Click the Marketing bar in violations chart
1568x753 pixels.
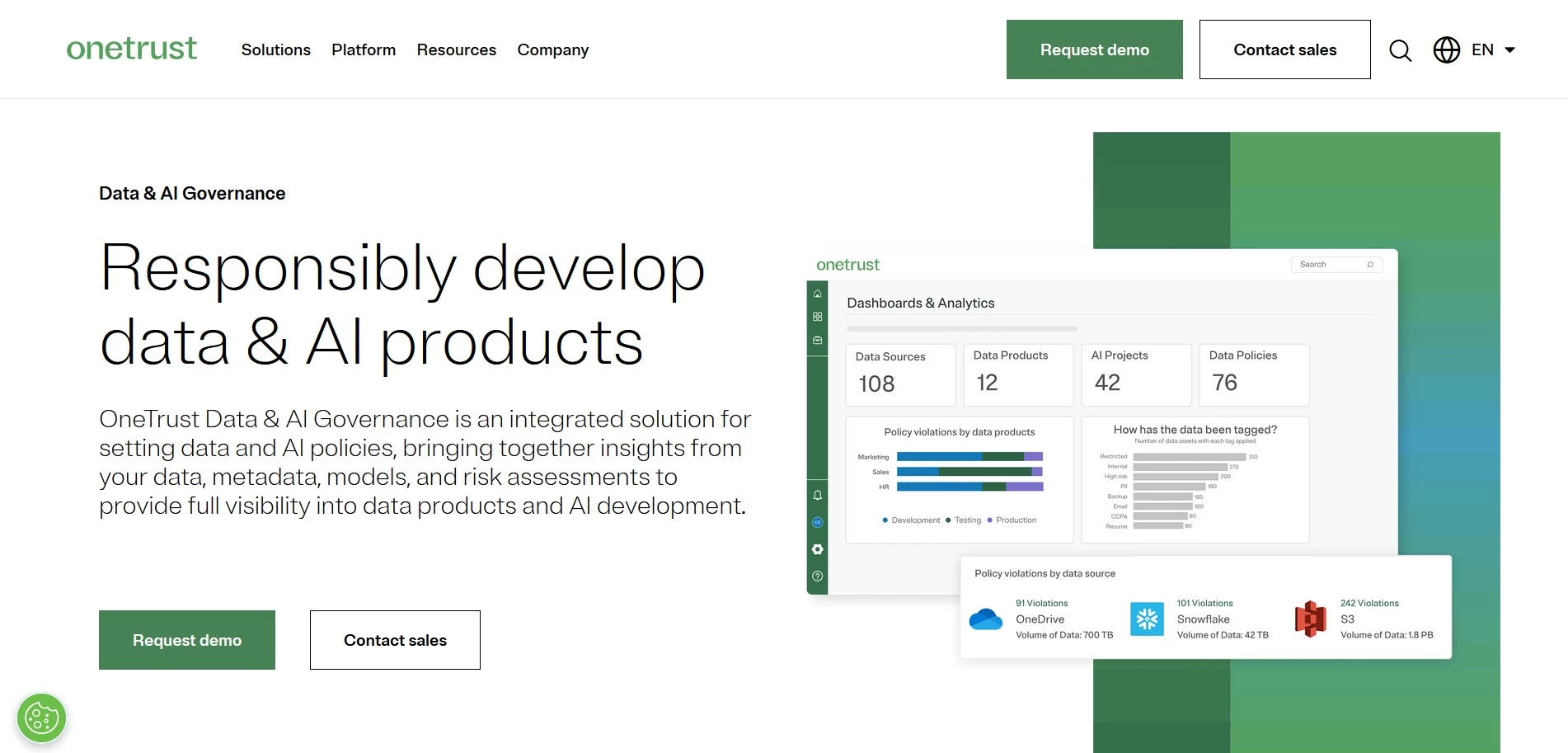[969, 456]
